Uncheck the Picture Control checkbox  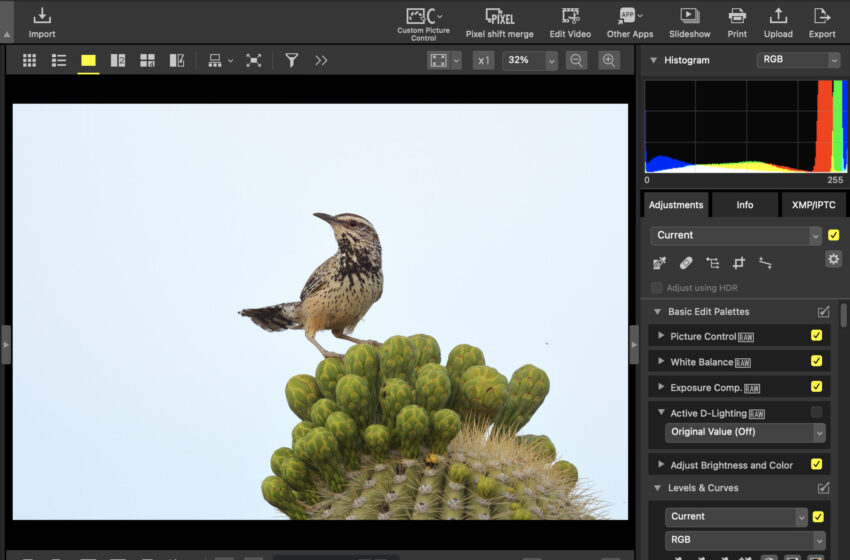pos(816,336)
